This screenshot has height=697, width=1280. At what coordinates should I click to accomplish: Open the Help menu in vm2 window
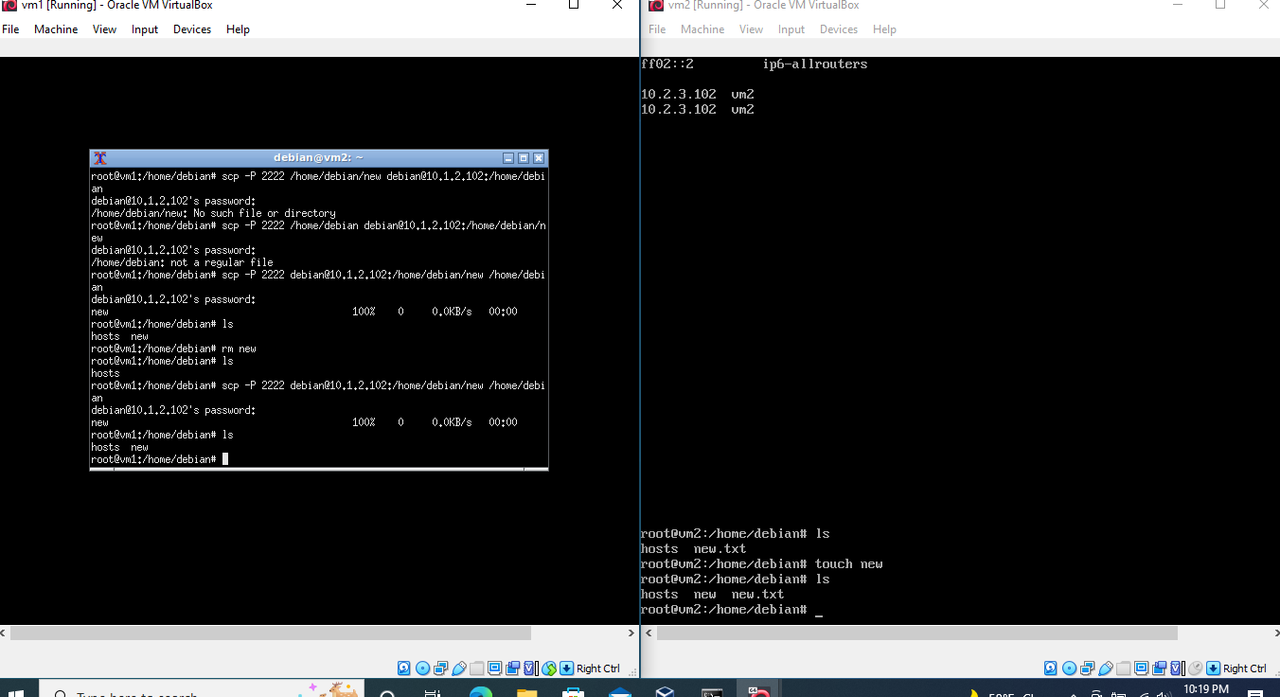point(884,29)
